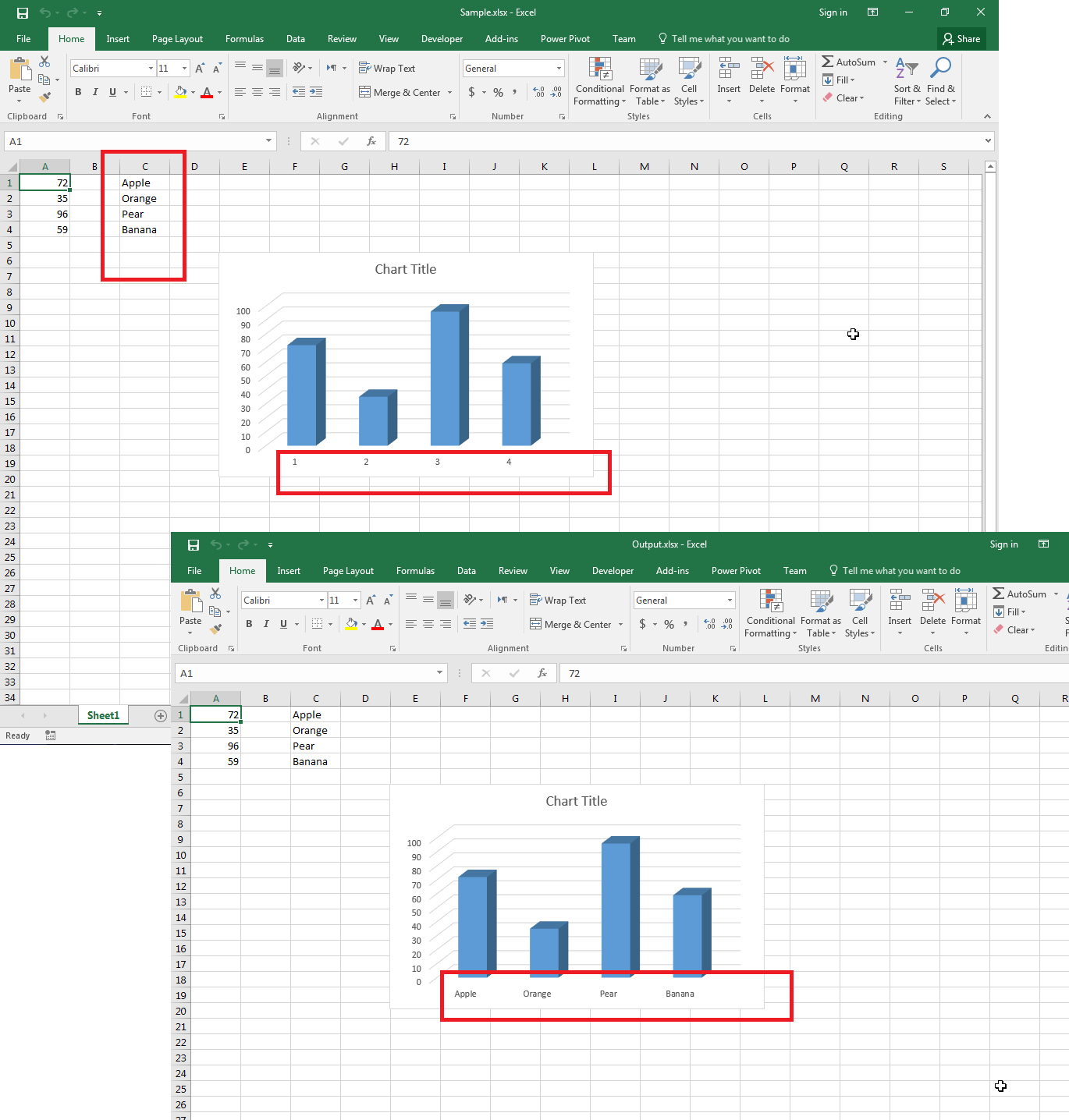Toggle Bold in Output.xlsx ribbon

click(249, 624)
